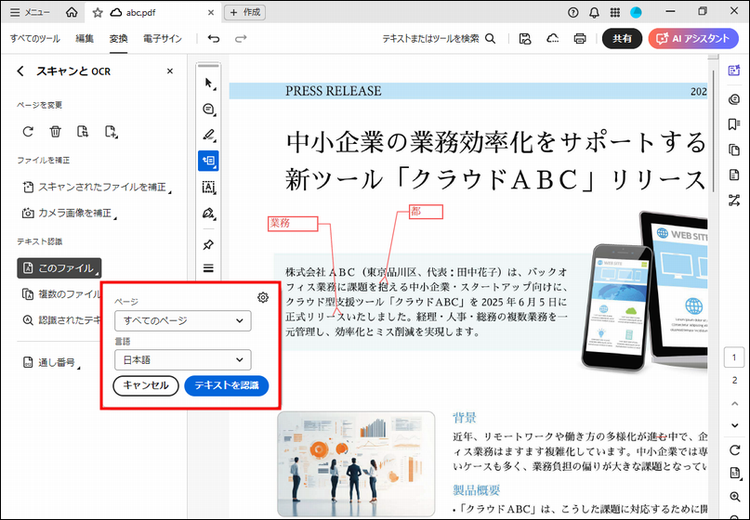The width and height of the screenshot is (750, 520).
Task: Open the apps grid icon
Action: pos(615,13)
